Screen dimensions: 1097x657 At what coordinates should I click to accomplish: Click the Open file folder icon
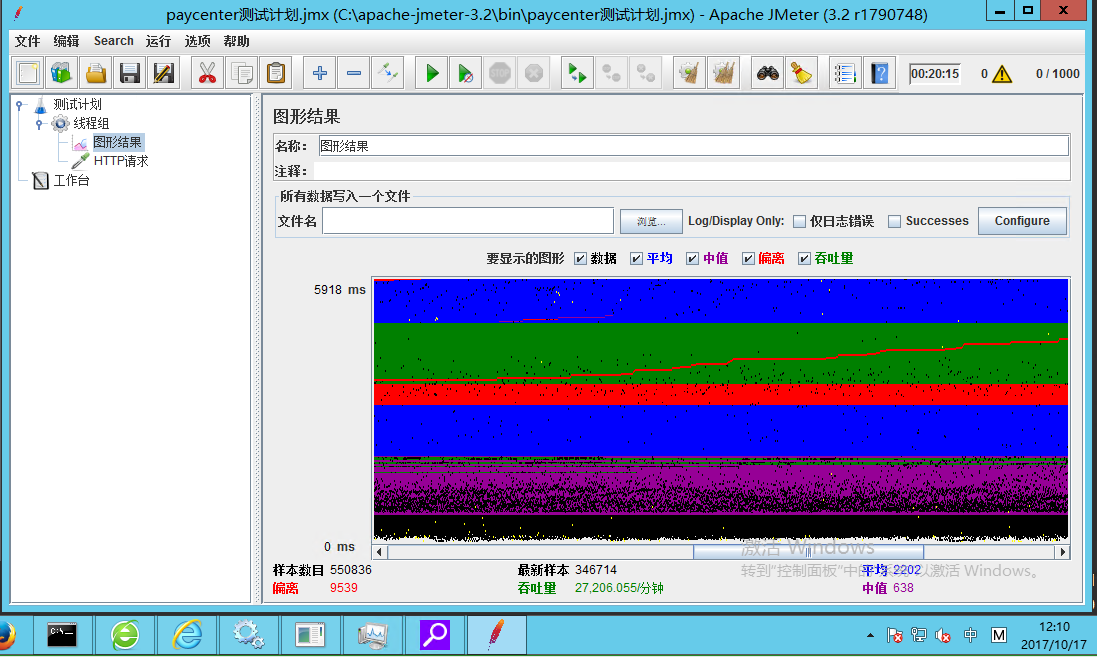(x=96, y=73)
